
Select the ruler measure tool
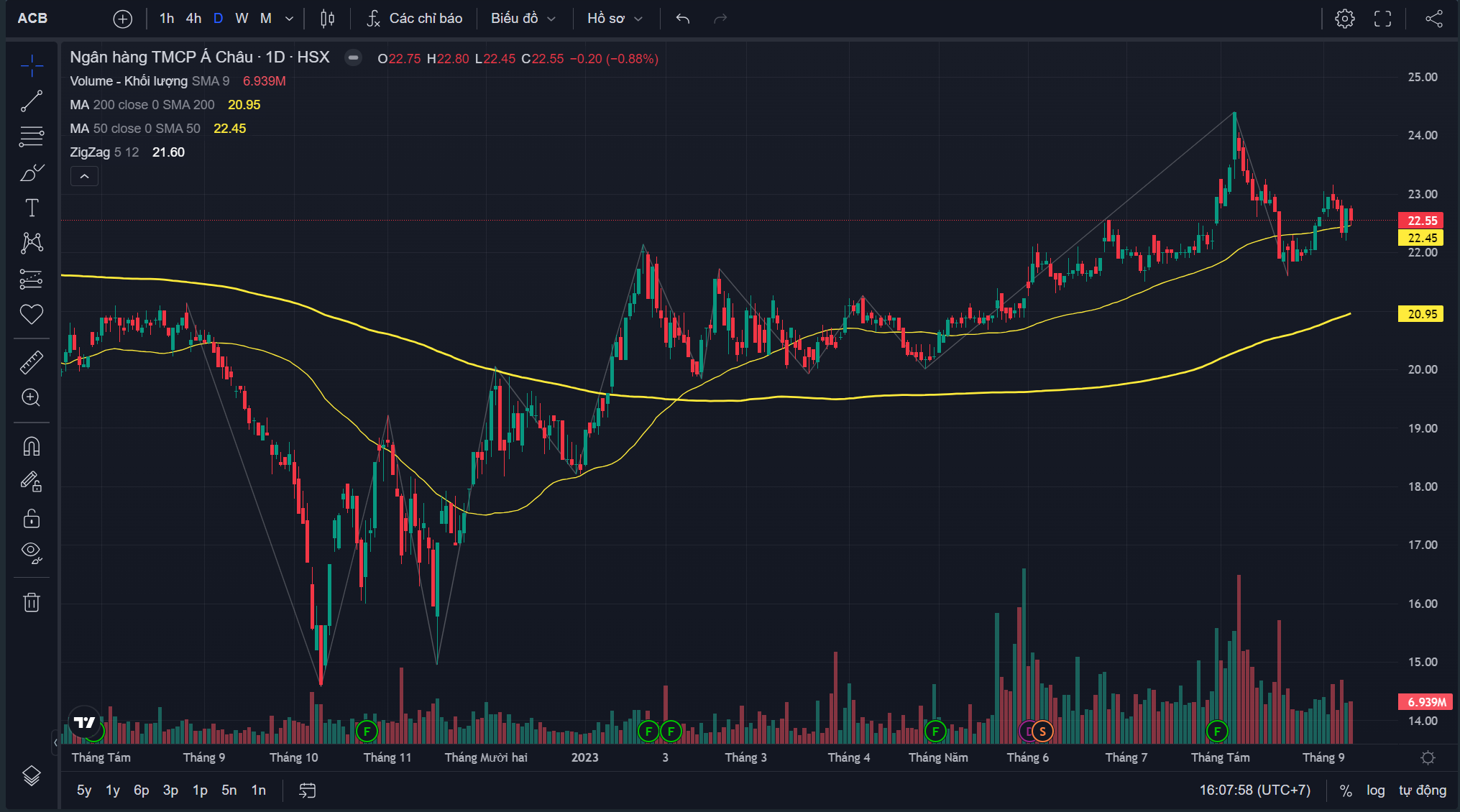pos(32,362)
